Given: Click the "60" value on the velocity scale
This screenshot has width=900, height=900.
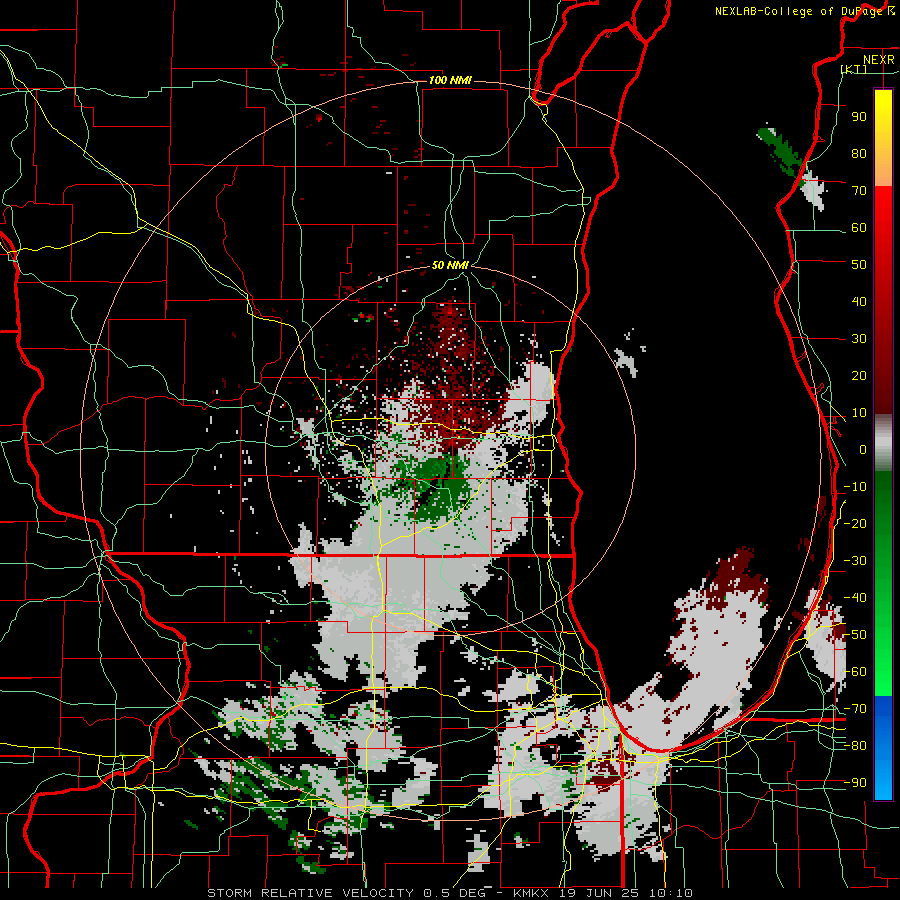Looking at the screenshot, I should tap(859, 227).
